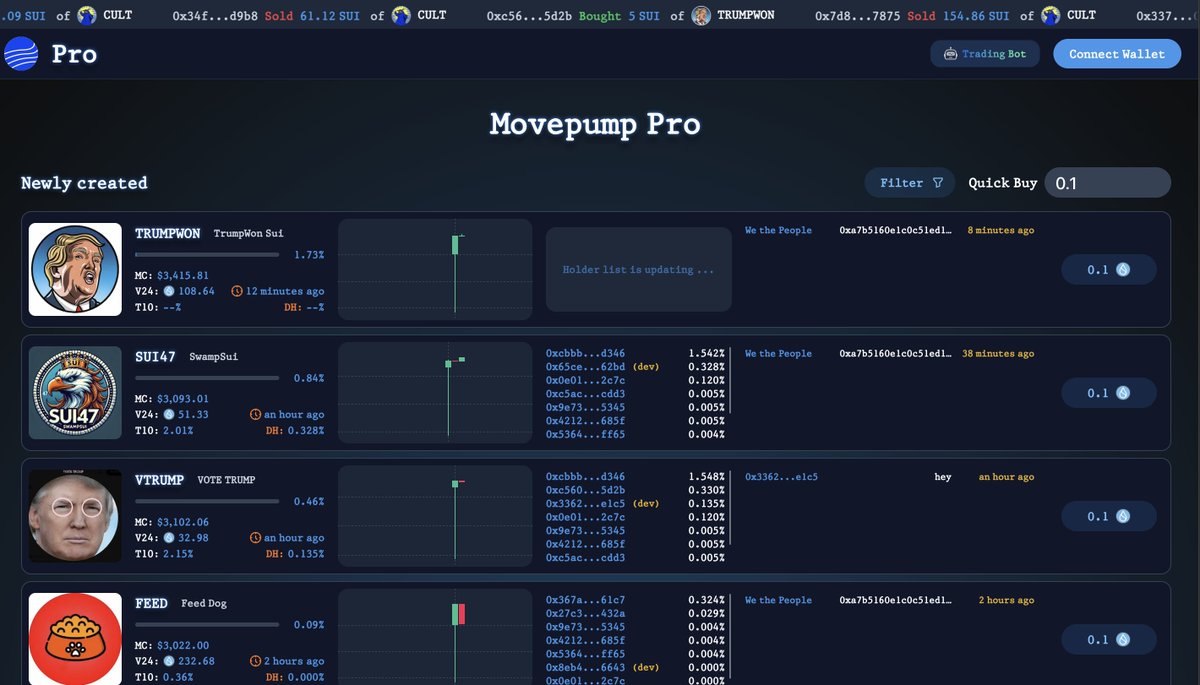Click the CULT token globe icon in the ticker
1200x685 pixels.
point(84,15)
